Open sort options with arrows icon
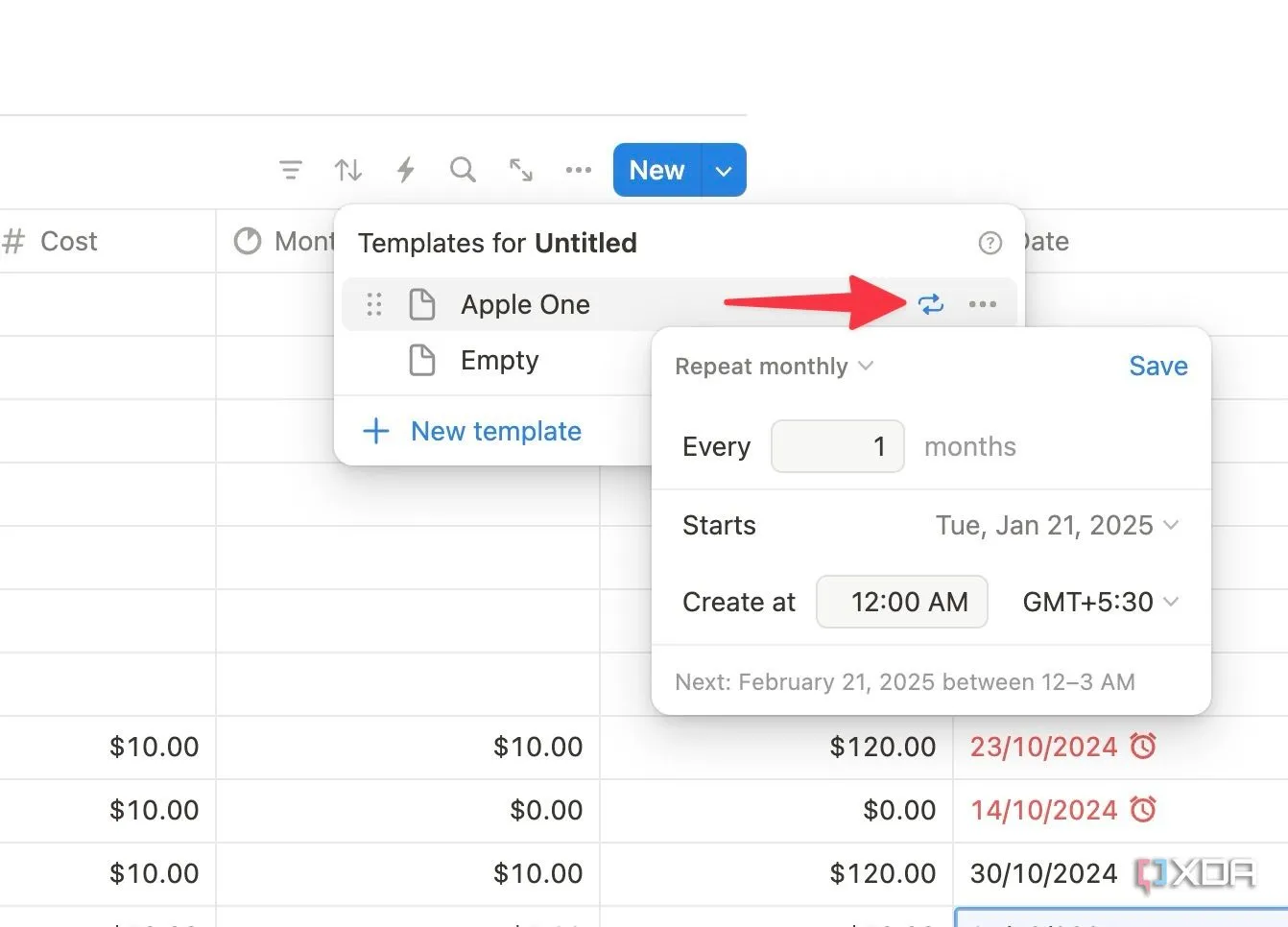Screen dimensions: 1288x927 347,171
